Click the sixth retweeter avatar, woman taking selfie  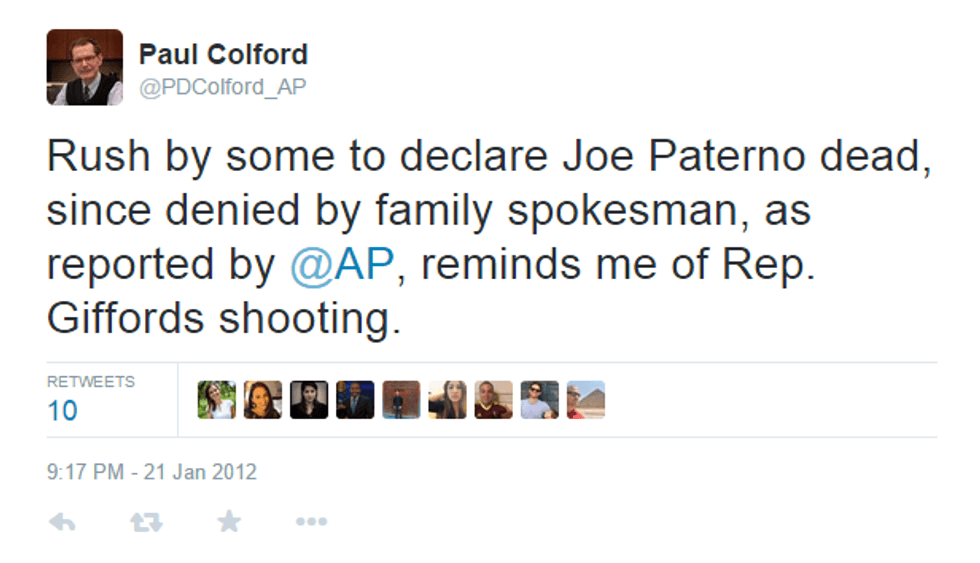(x=447, y=400)
